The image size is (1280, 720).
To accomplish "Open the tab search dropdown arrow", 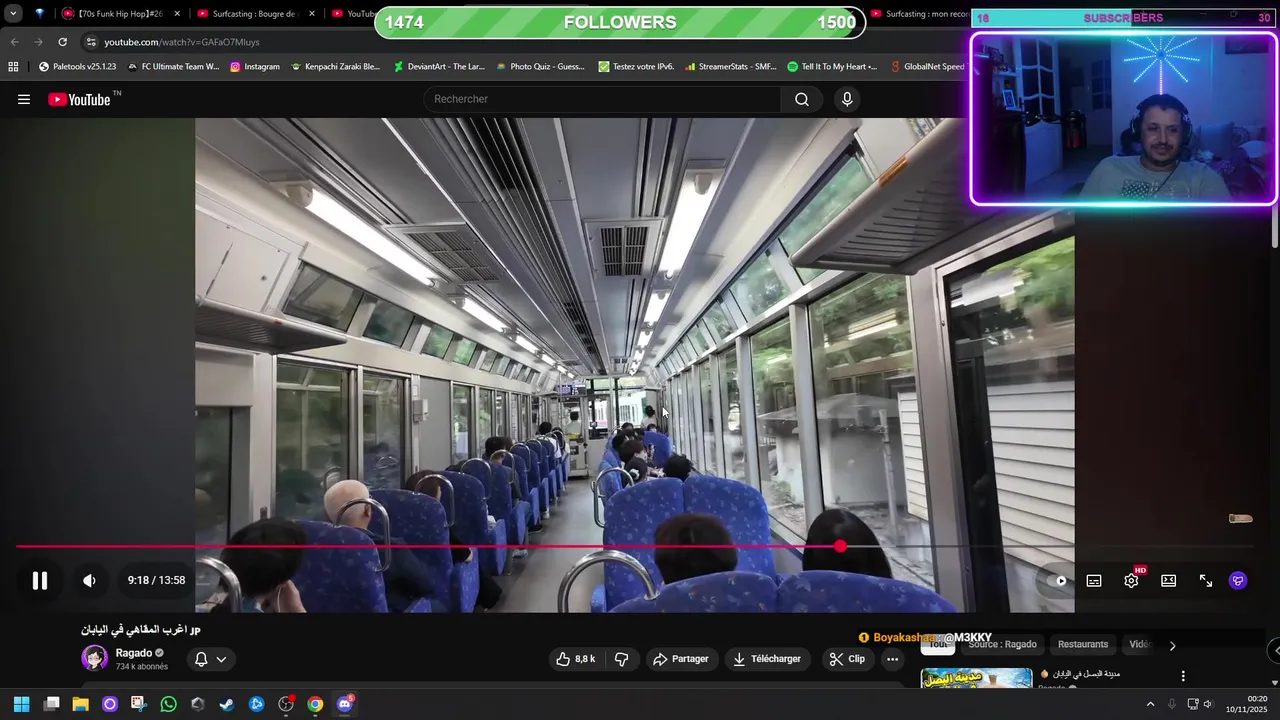I will tap(13, 14).
